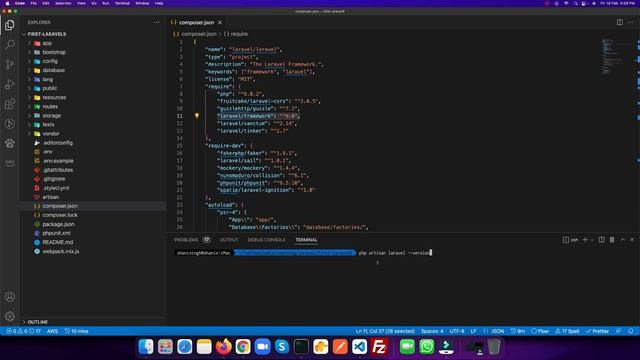Open WhatsApp from the Dock
This screenshot has width=640, height=360.
(x=427, y=347)
